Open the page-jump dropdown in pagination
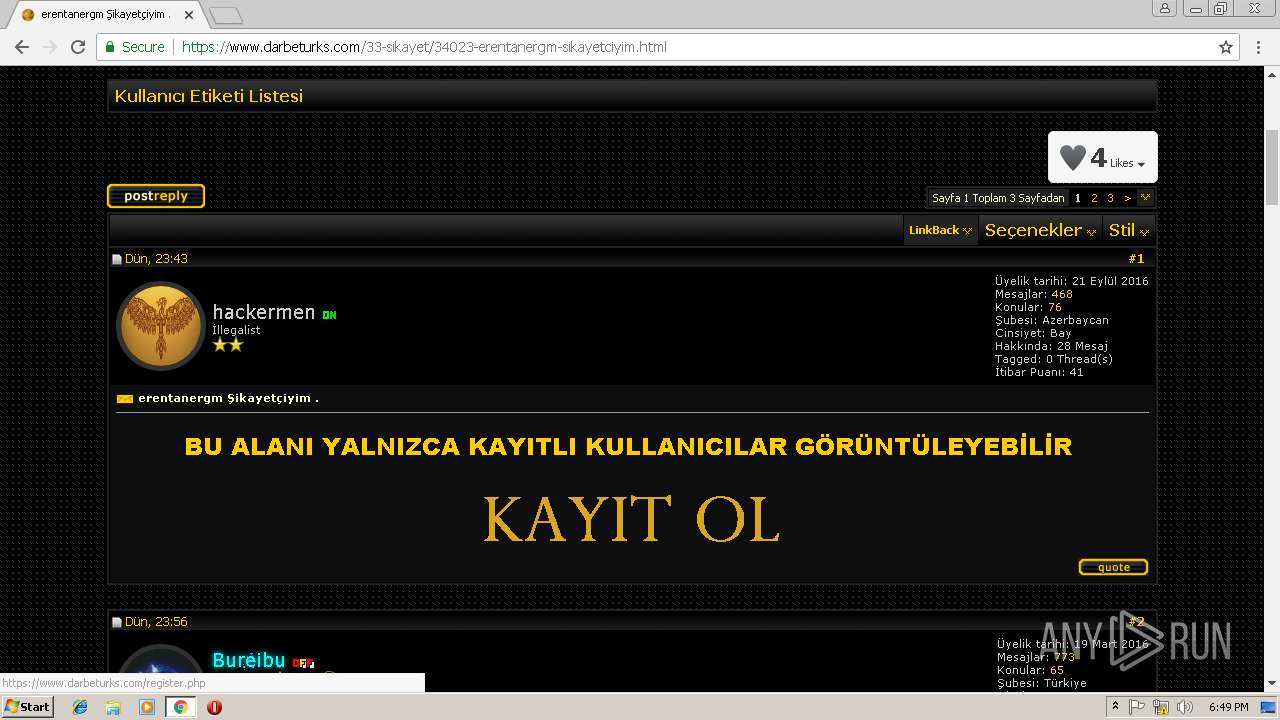This screenshot has width=1280, height=720. [x=1146, y=198]
